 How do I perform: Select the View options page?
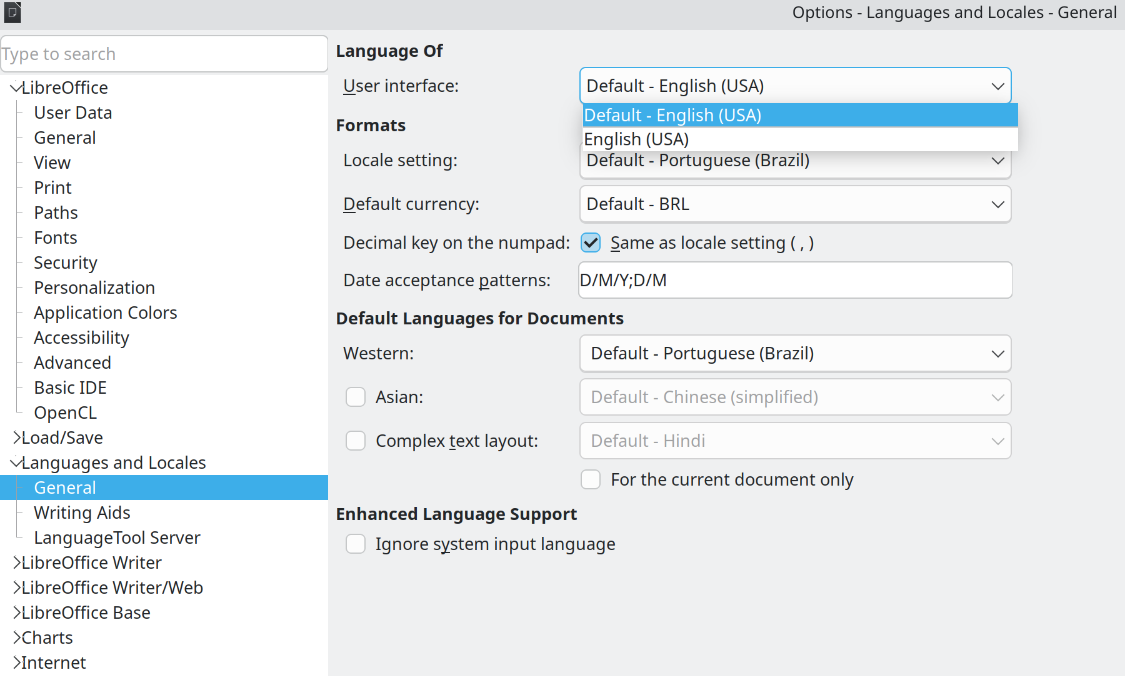[x=52, y=163]
